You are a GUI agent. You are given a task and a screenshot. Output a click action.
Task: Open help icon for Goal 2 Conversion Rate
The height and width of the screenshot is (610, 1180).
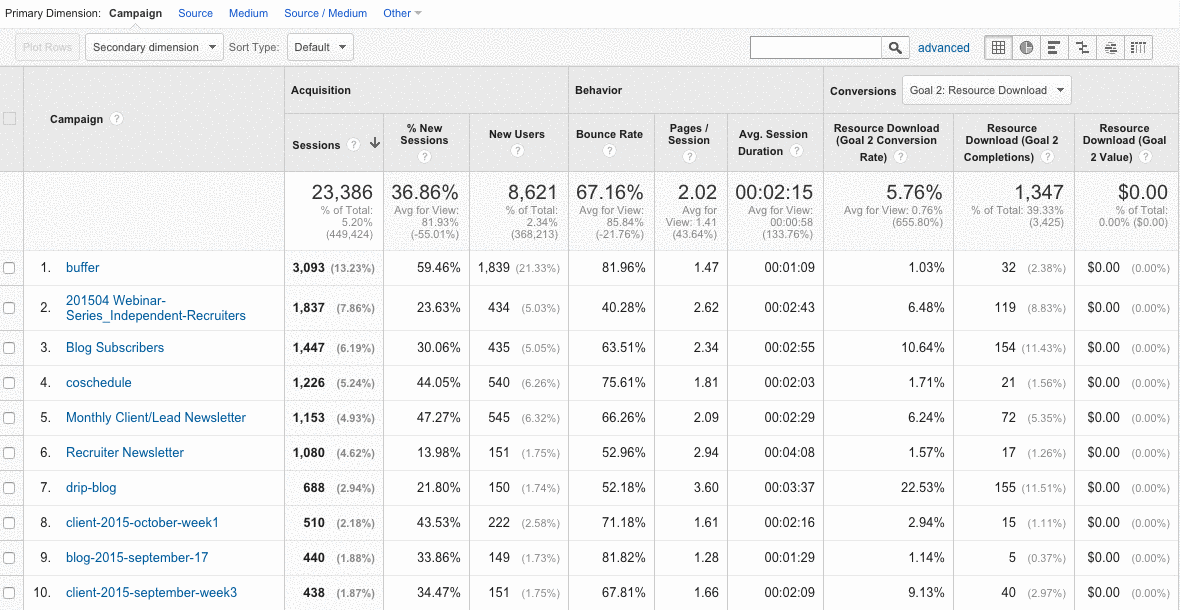pos(900,156)
